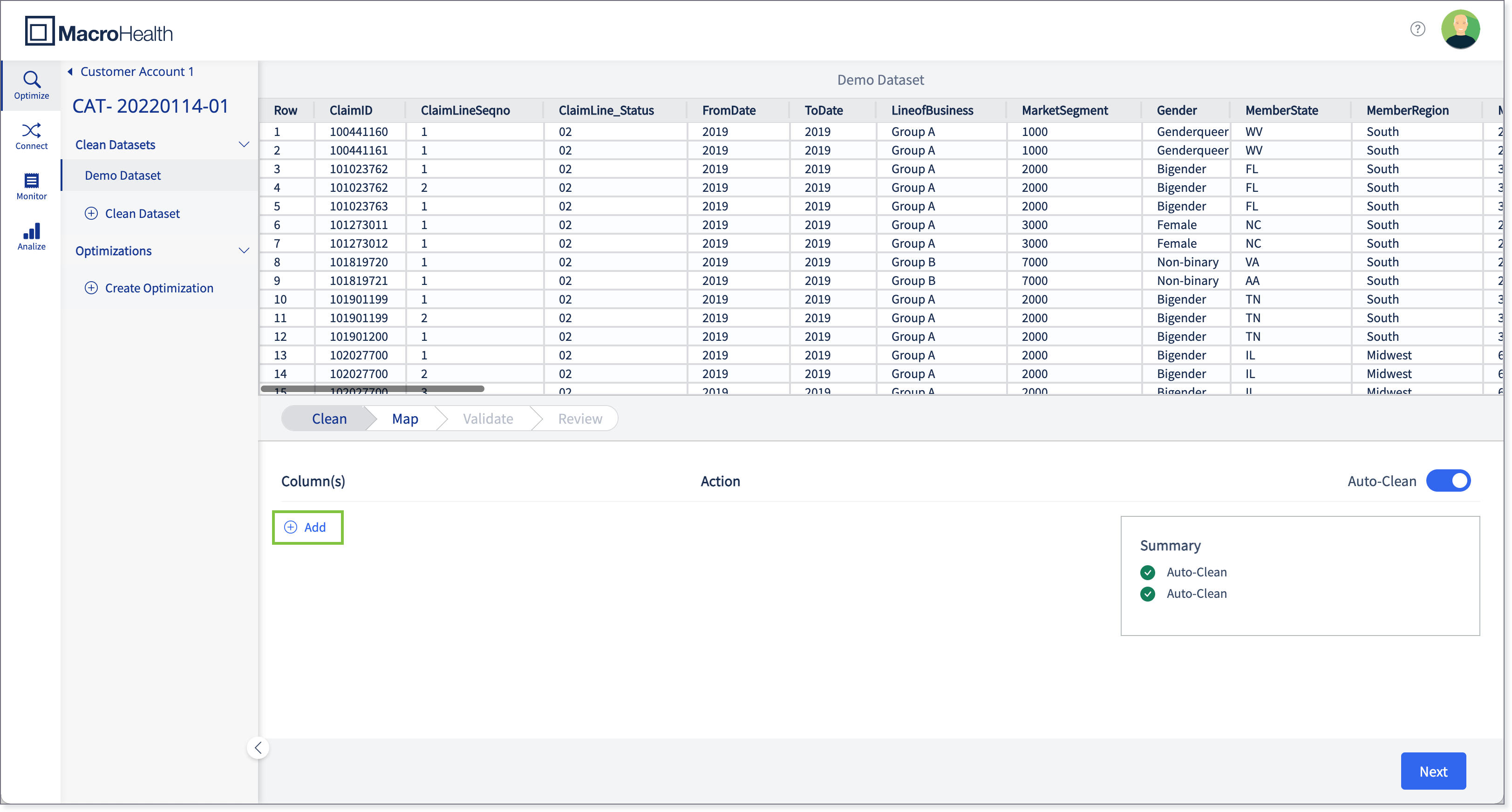Collapse the Optimizations section chevron
Viewport: 1512px width, 812px height.
point(244,251)
